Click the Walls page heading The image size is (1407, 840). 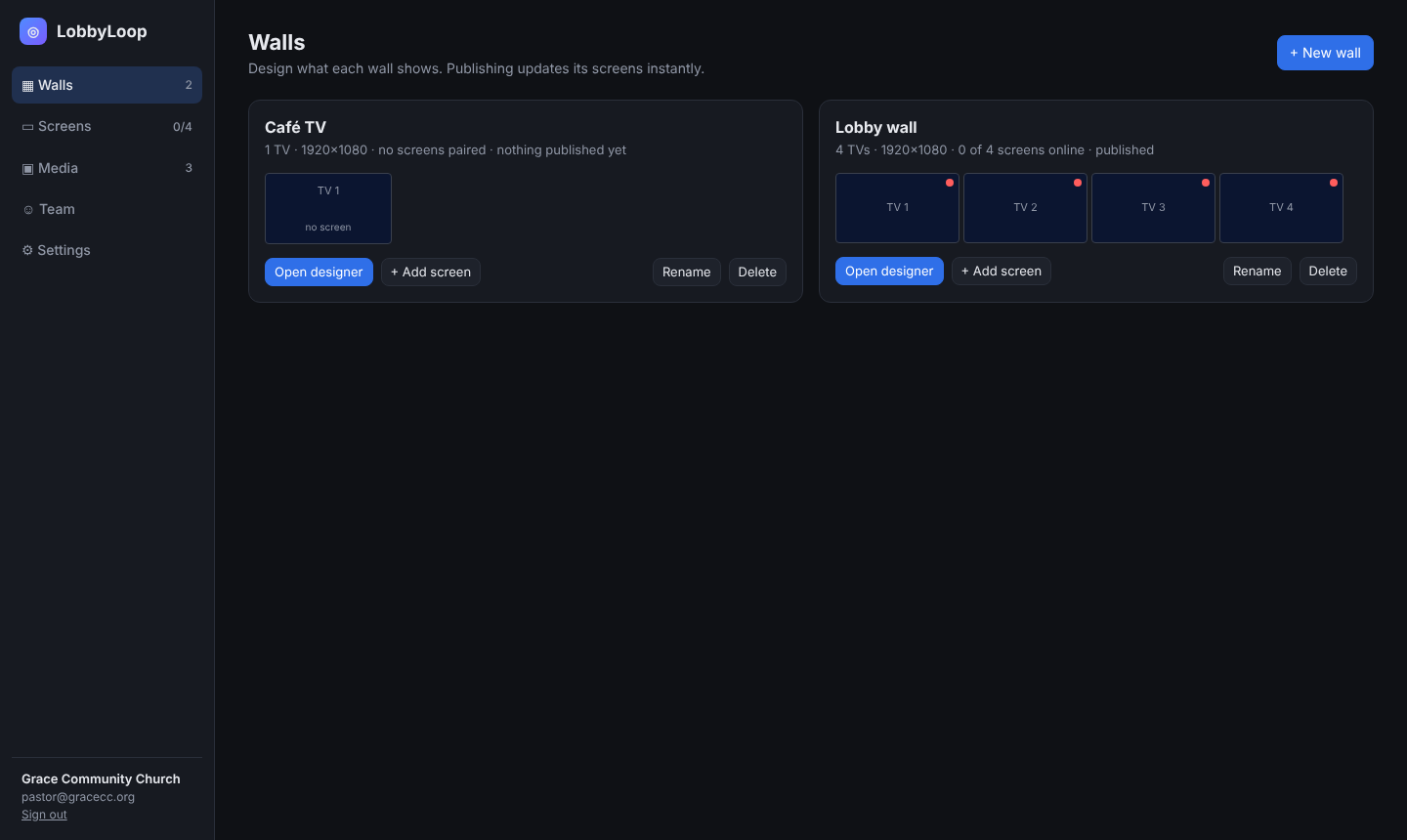coord(277,42)
